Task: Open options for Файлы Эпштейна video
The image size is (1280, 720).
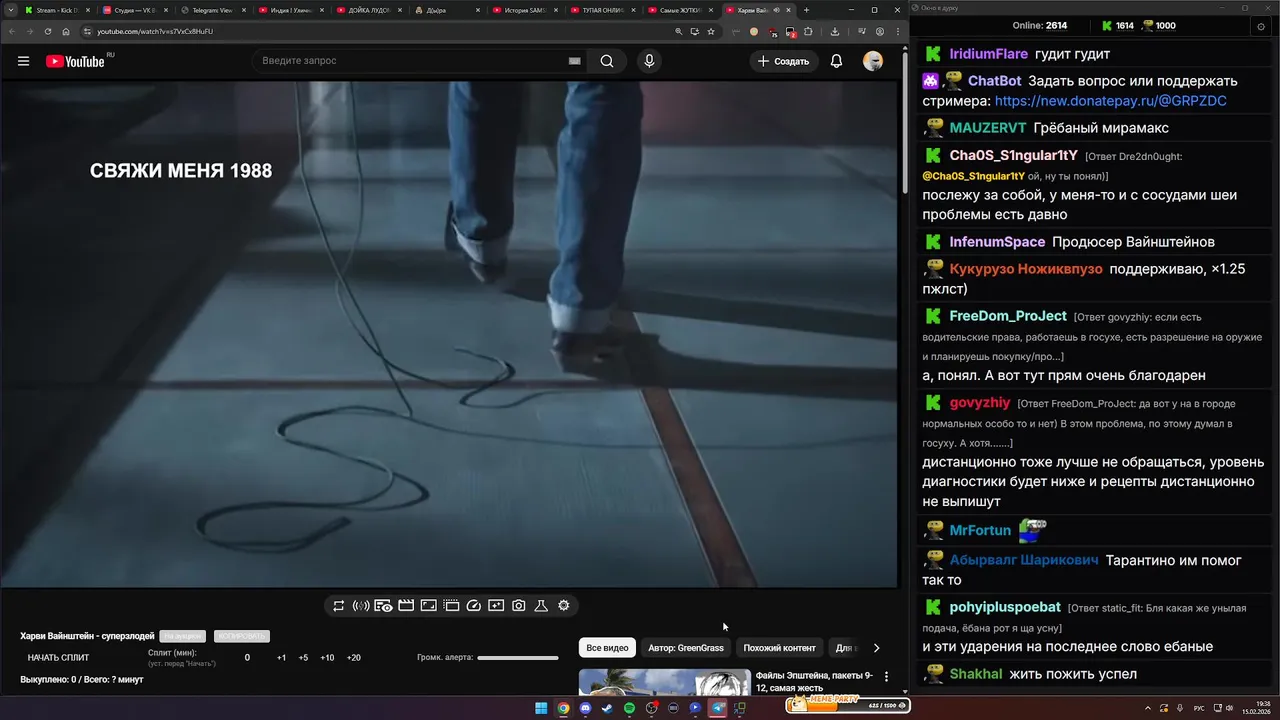Action: 886,677
